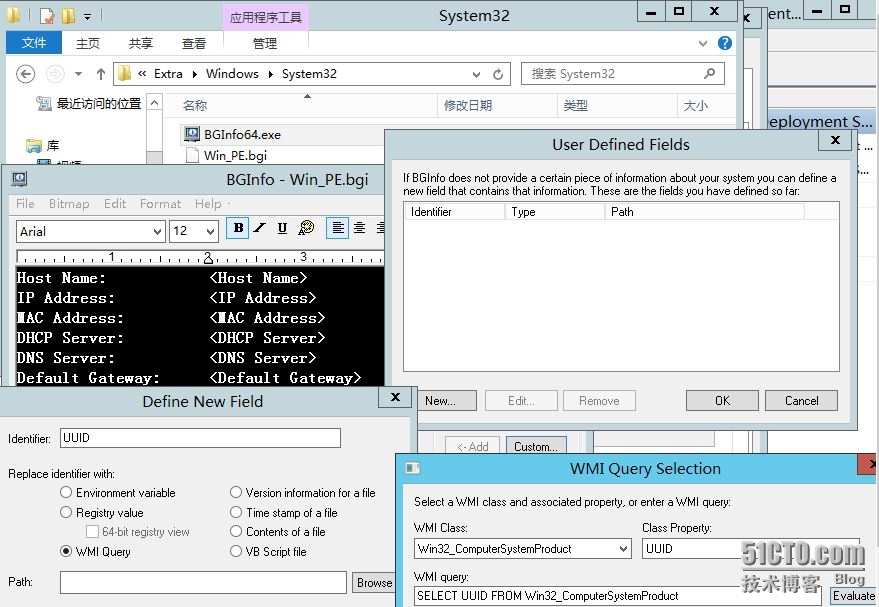
Task: Refresh the System32 folder view
Action: coord(498,74)
